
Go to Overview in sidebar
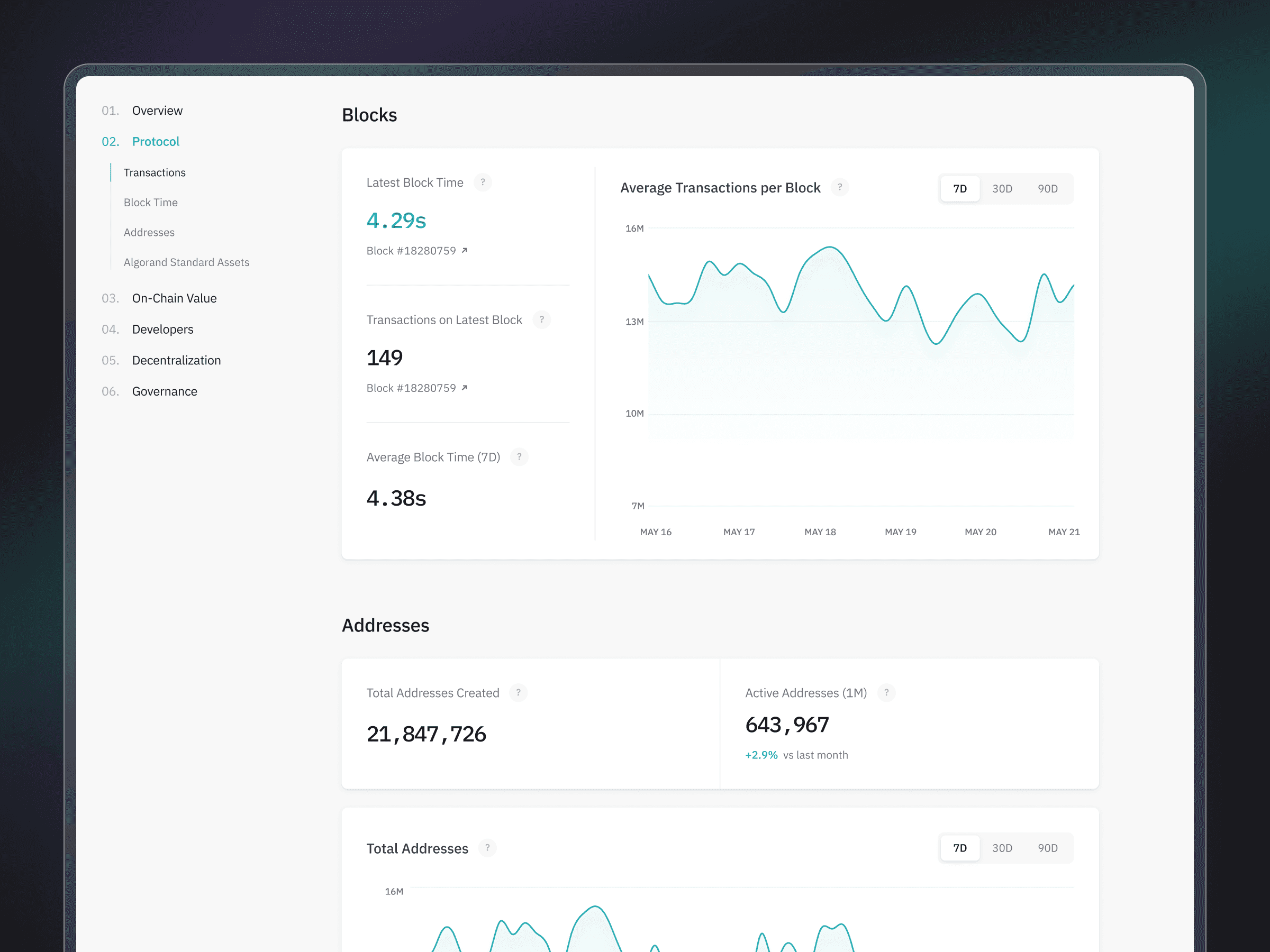tap(157, 111)
